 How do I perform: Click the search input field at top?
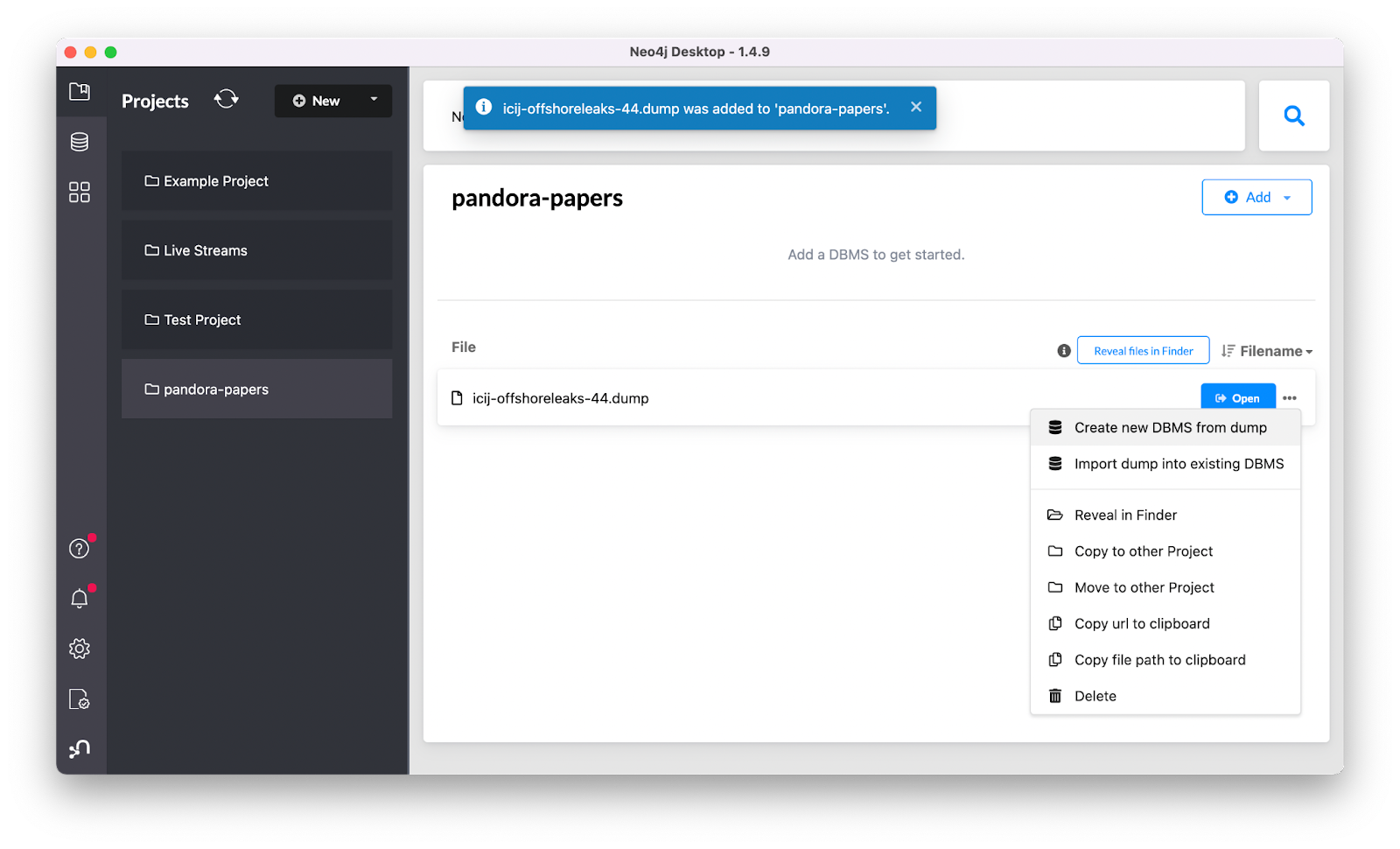tap(834, 116)
